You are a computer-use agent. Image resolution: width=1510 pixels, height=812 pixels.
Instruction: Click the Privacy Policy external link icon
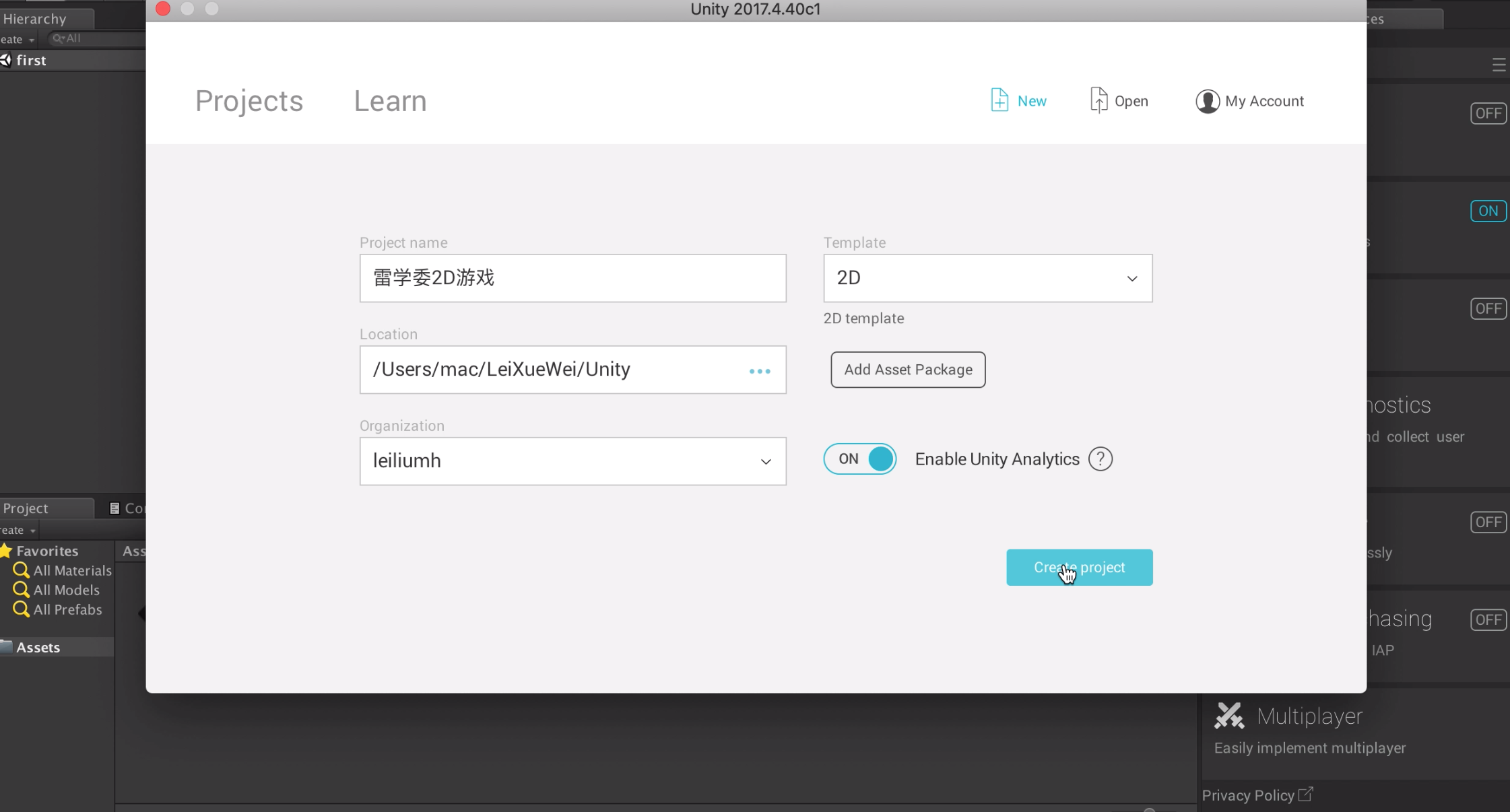point(1305,794)
